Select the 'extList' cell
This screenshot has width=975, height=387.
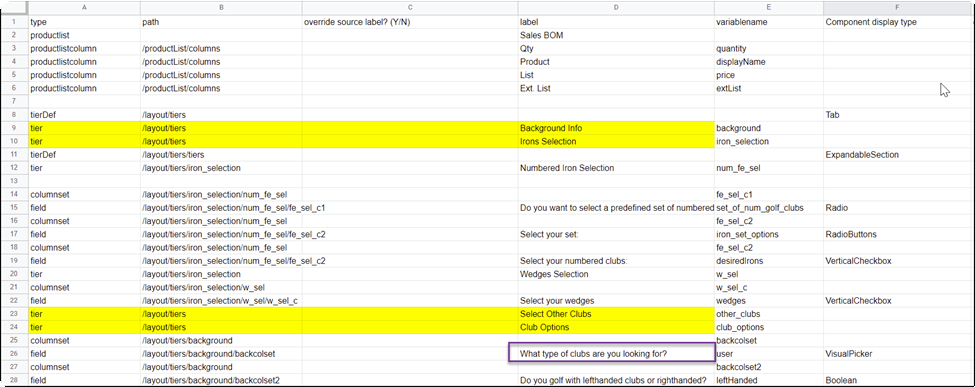point(769,88)
